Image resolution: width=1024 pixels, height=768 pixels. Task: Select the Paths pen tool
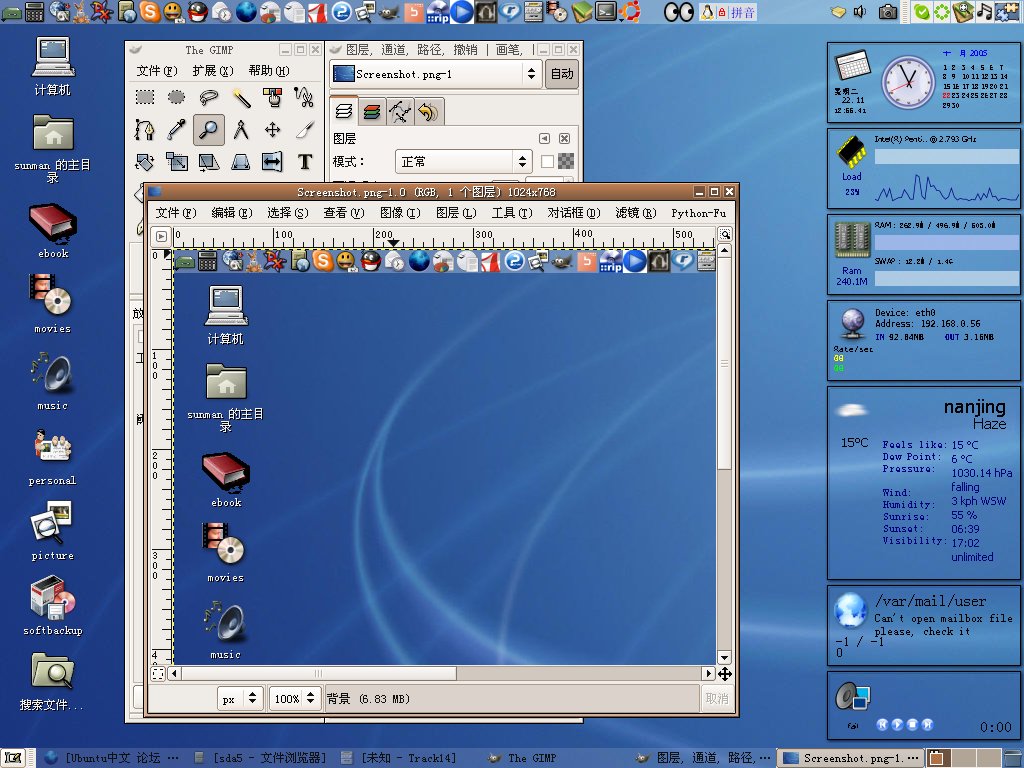[145, 129]
